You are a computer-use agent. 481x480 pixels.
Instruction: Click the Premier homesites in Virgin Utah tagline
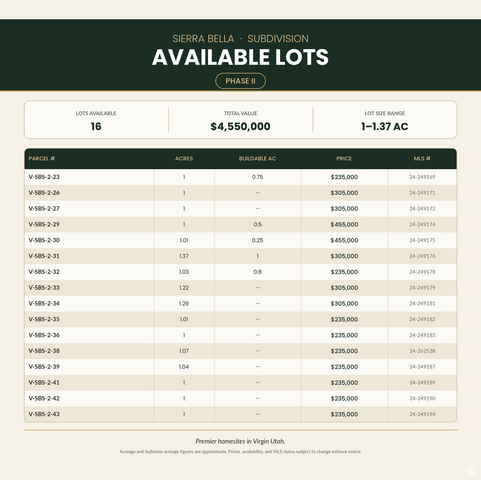coord(240,441)
